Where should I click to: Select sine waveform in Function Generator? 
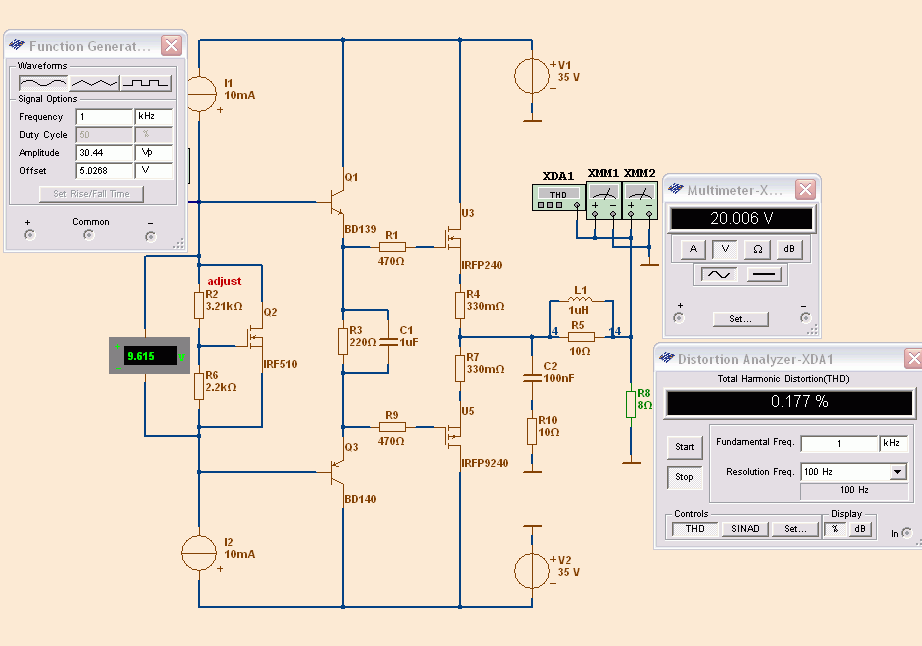(44, 83)
